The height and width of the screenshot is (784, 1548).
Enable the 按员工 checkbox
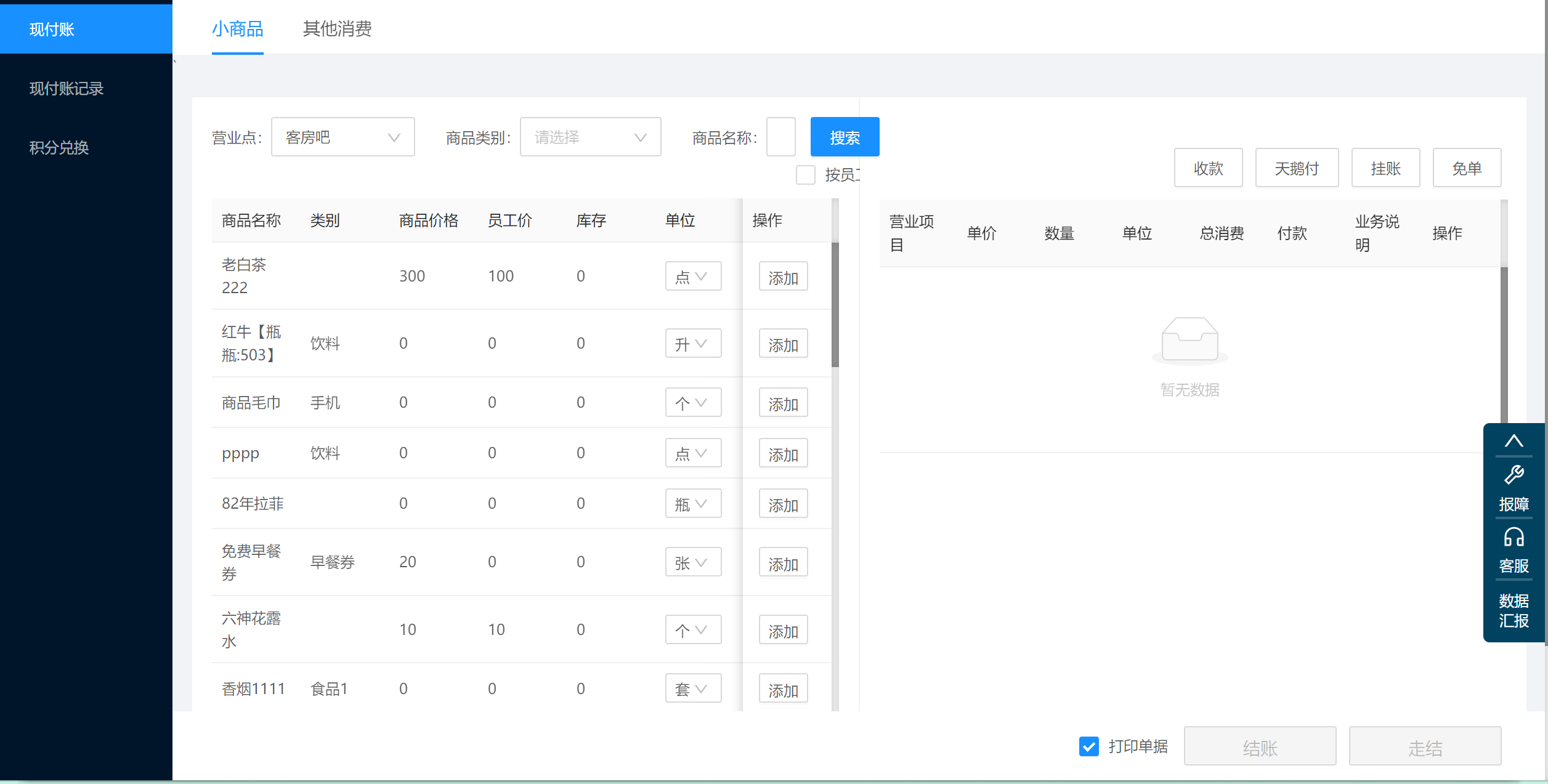pos(805,175)
